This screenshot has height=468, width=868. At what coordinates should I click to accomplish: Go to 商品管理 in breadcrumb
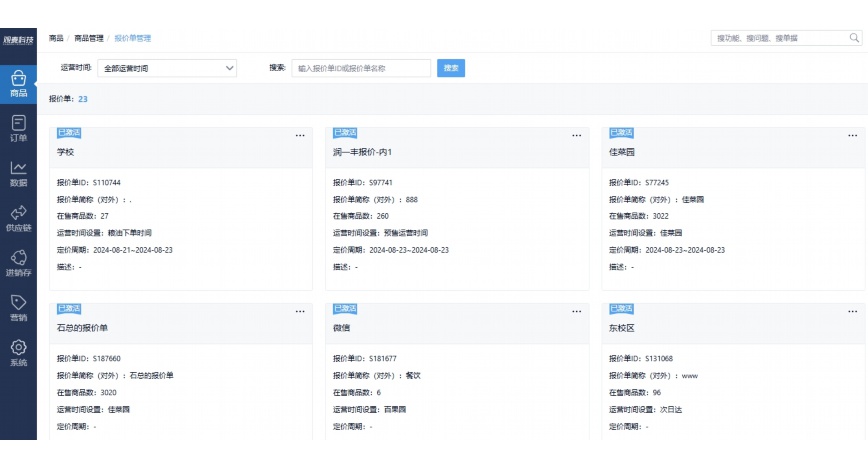click(89, 38)
